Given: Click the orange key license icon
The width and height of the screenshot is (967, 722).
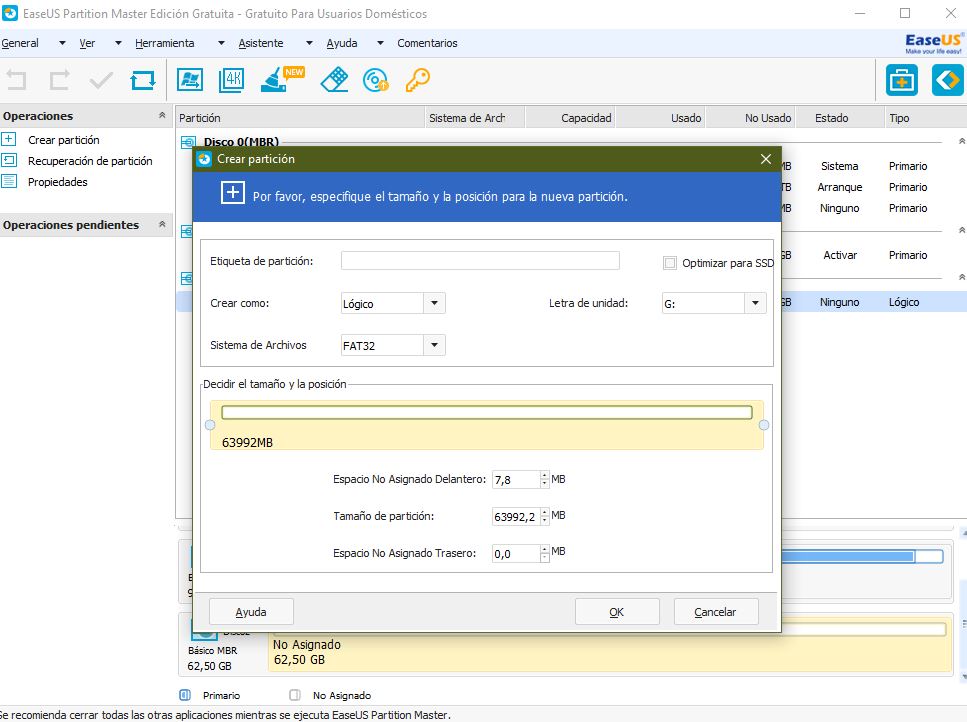Looking at the screenshot, I should pos(417,80).
